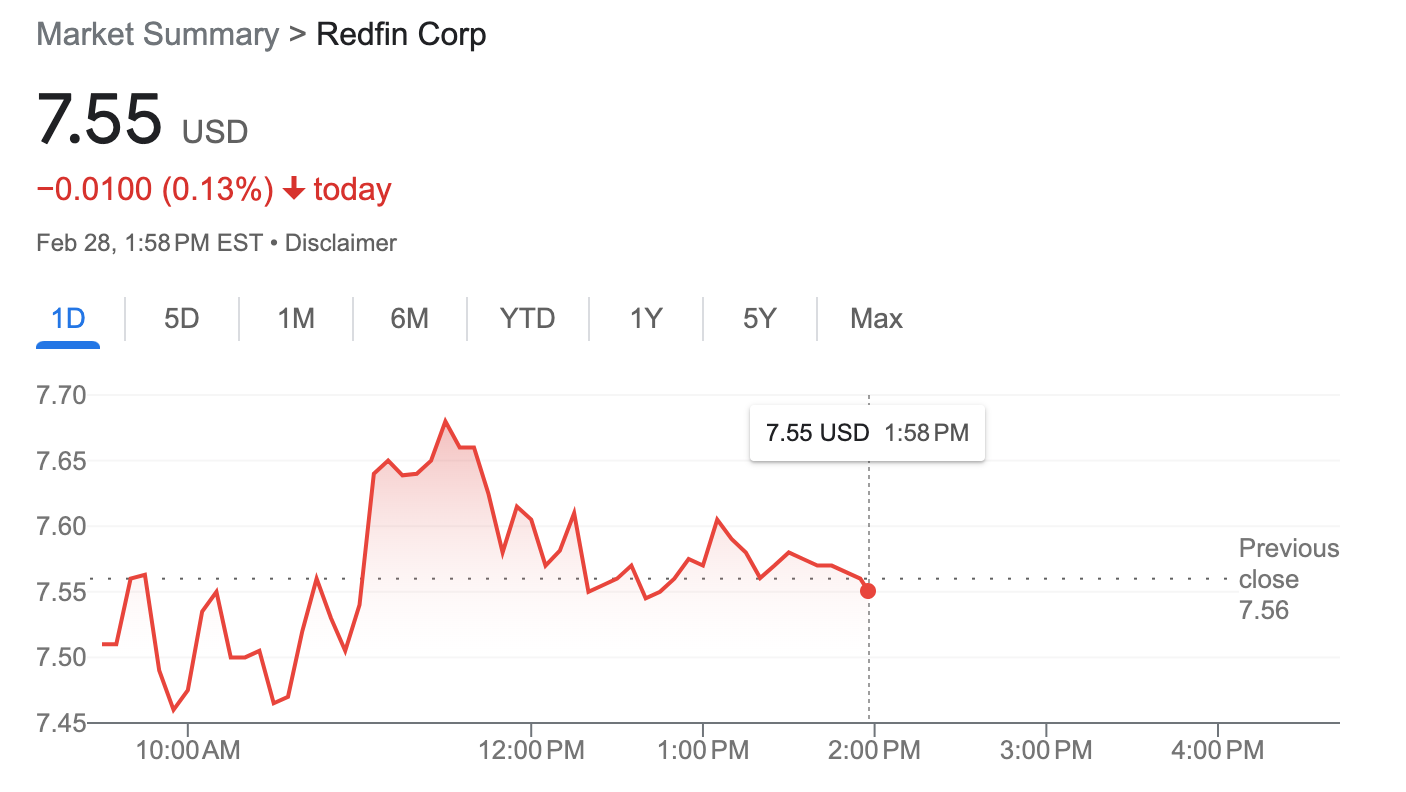The width and height of the screenshot is (1406, 792).
Task: Click the 4:00 PM axis label
Action: tap(1217, 750)
